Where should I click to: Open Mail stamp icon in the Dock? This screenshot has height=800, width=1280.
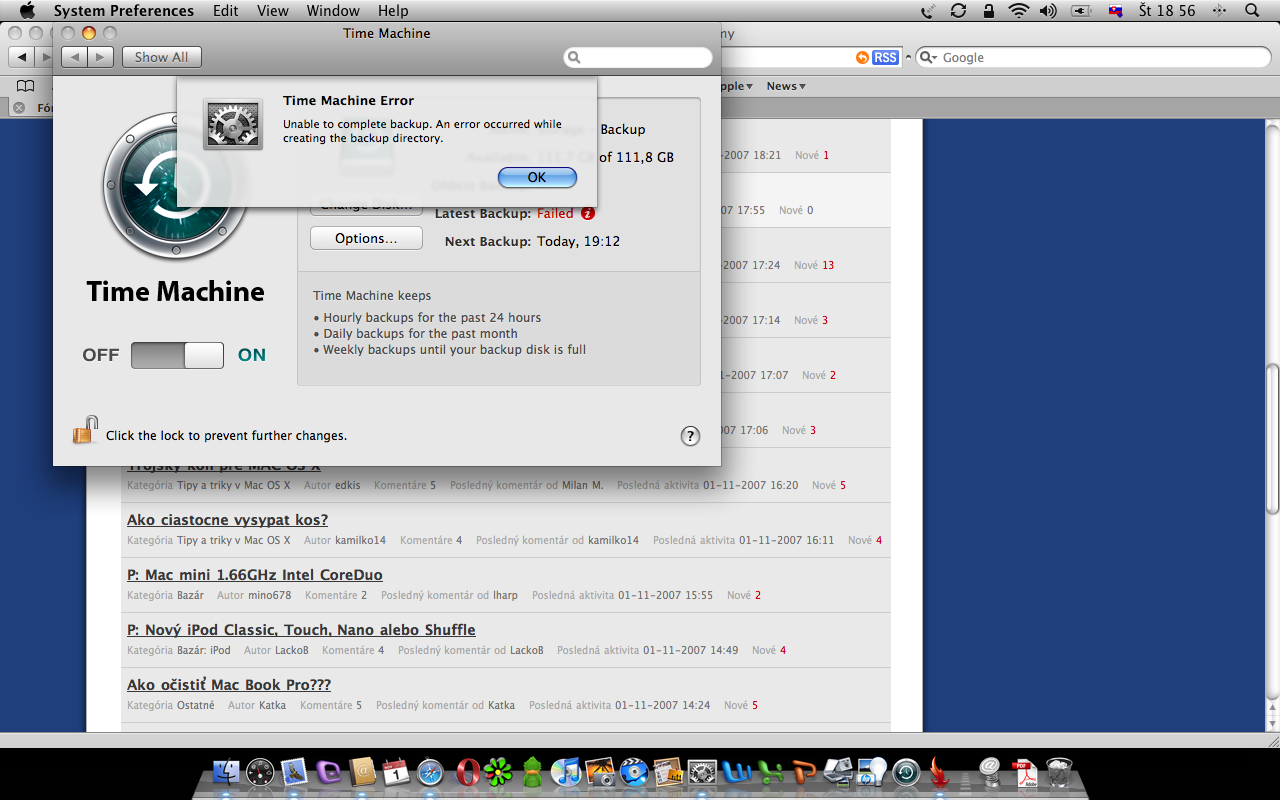294,772
